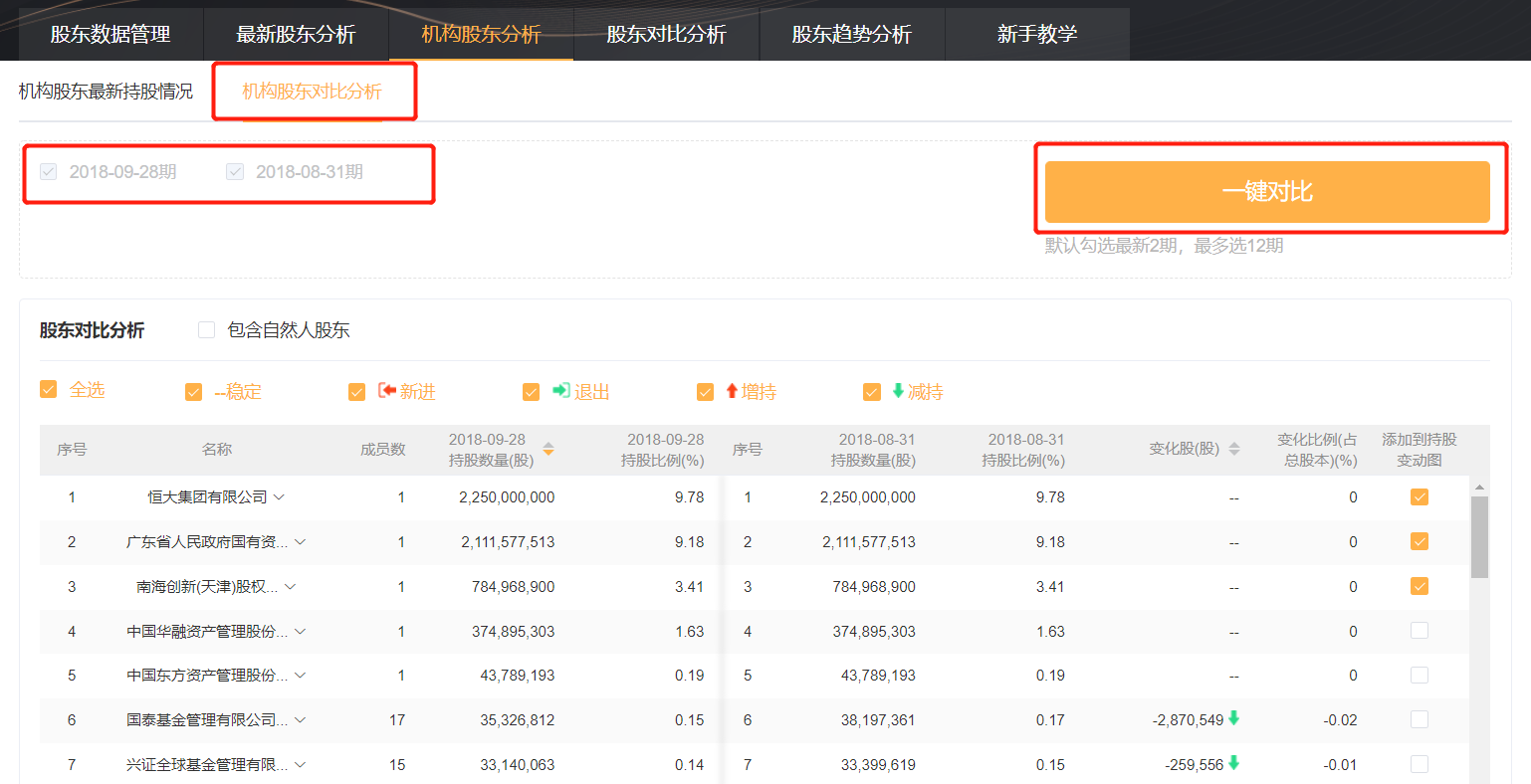Viewport: 1531px width, 784px height.
Task: Click change value -2,870,549
Action: tap(1188, 720)
